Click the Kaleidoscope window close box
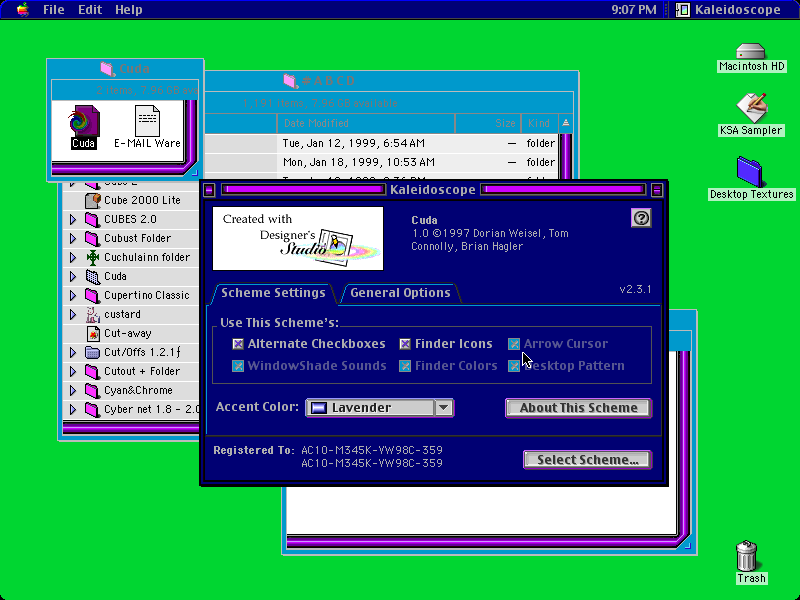The width and height of the screenshot is (800, 600). tap(209, 190)
